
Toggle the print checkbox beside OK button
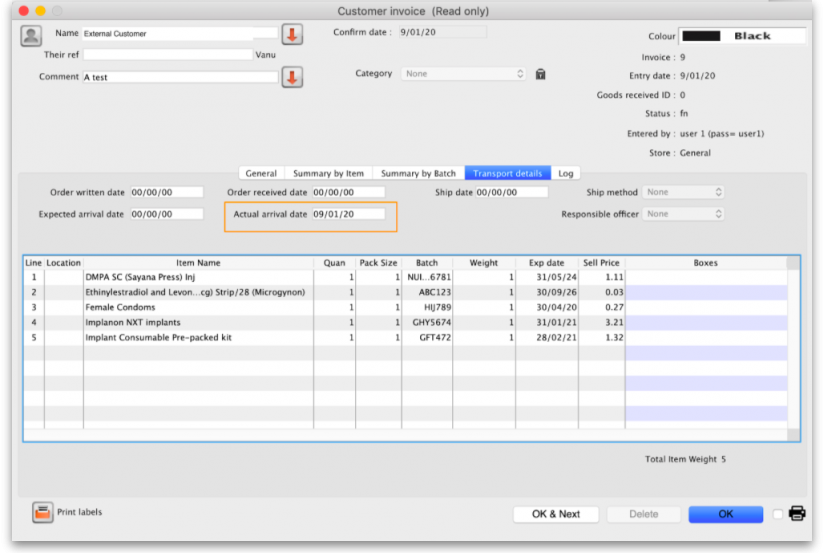(x=778, y=514)
